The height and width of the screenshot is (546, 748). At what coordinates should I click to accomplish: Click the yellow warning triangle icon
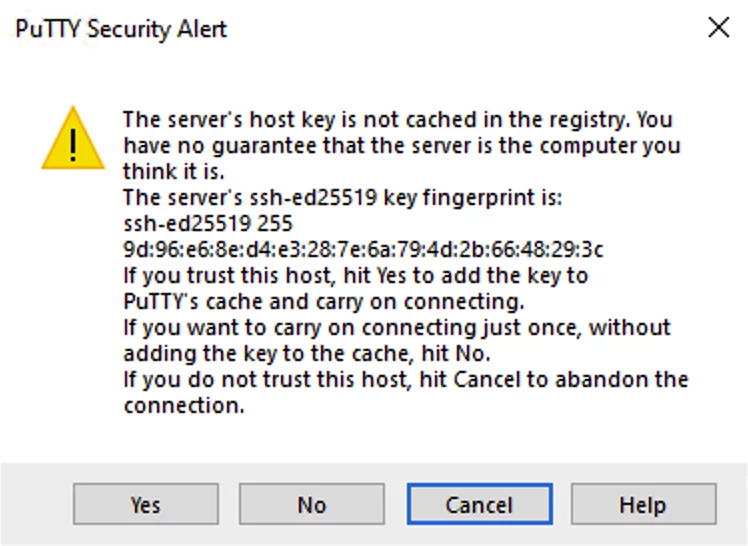73,138
